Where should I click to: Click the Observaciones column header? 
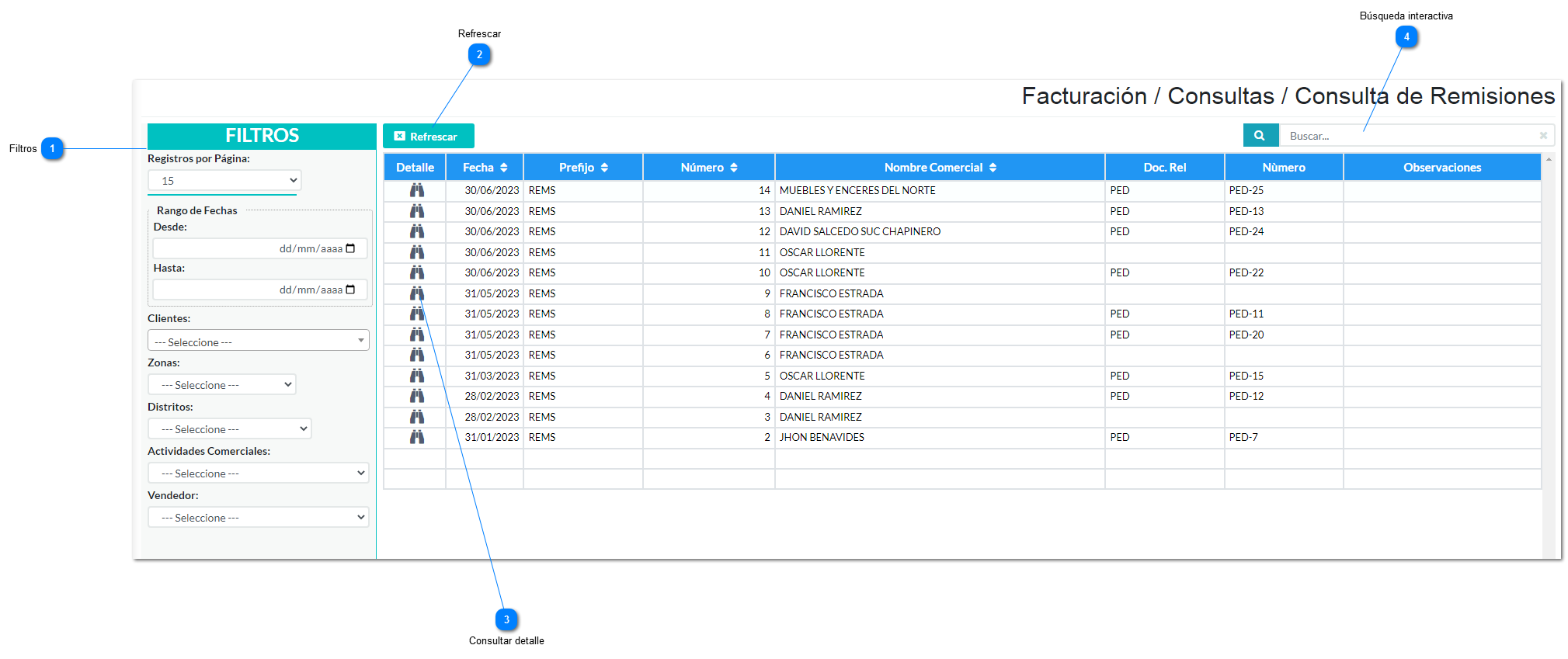[1442, 168]
